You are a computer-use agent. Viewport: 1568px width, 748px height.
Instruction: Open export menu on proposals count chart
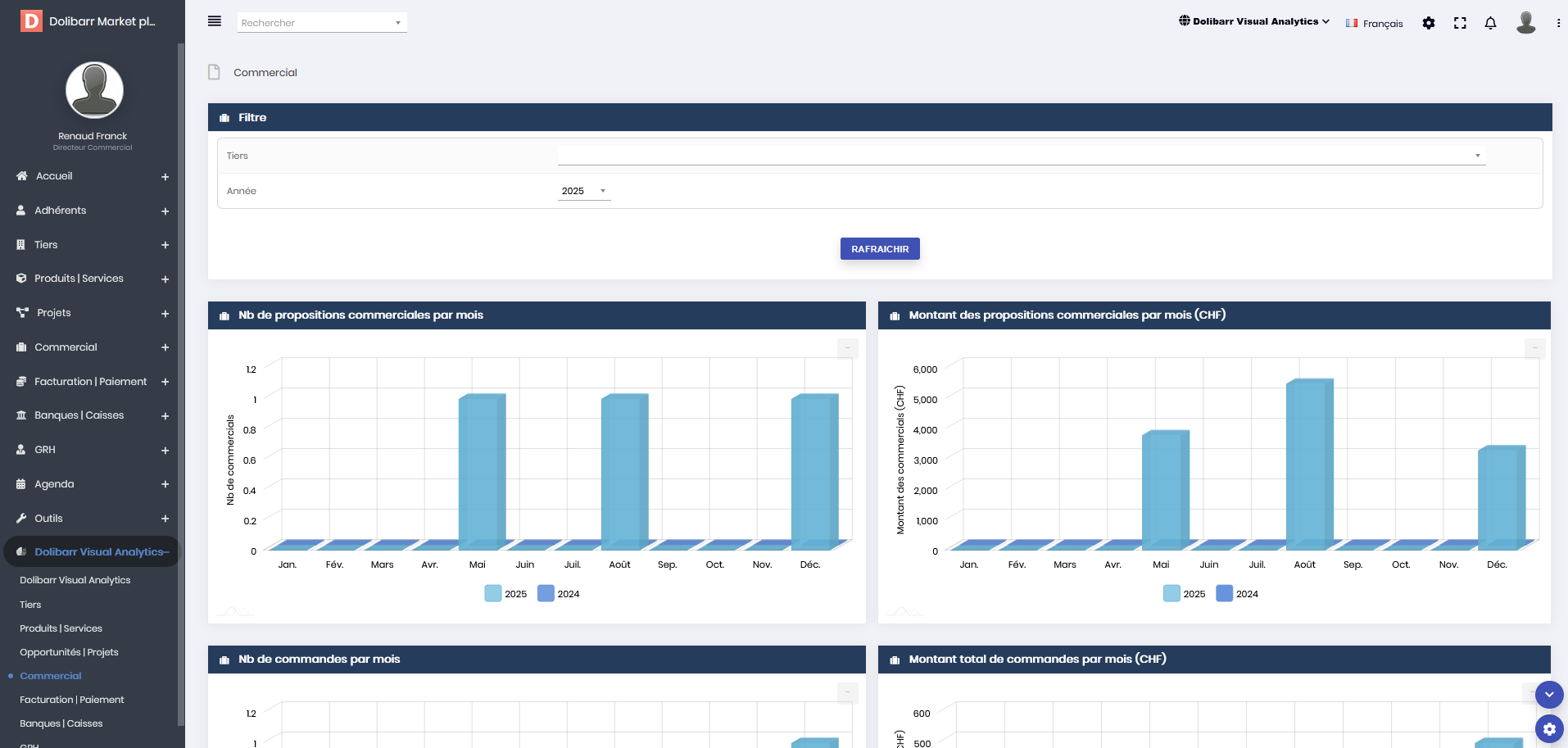[847, 348]
